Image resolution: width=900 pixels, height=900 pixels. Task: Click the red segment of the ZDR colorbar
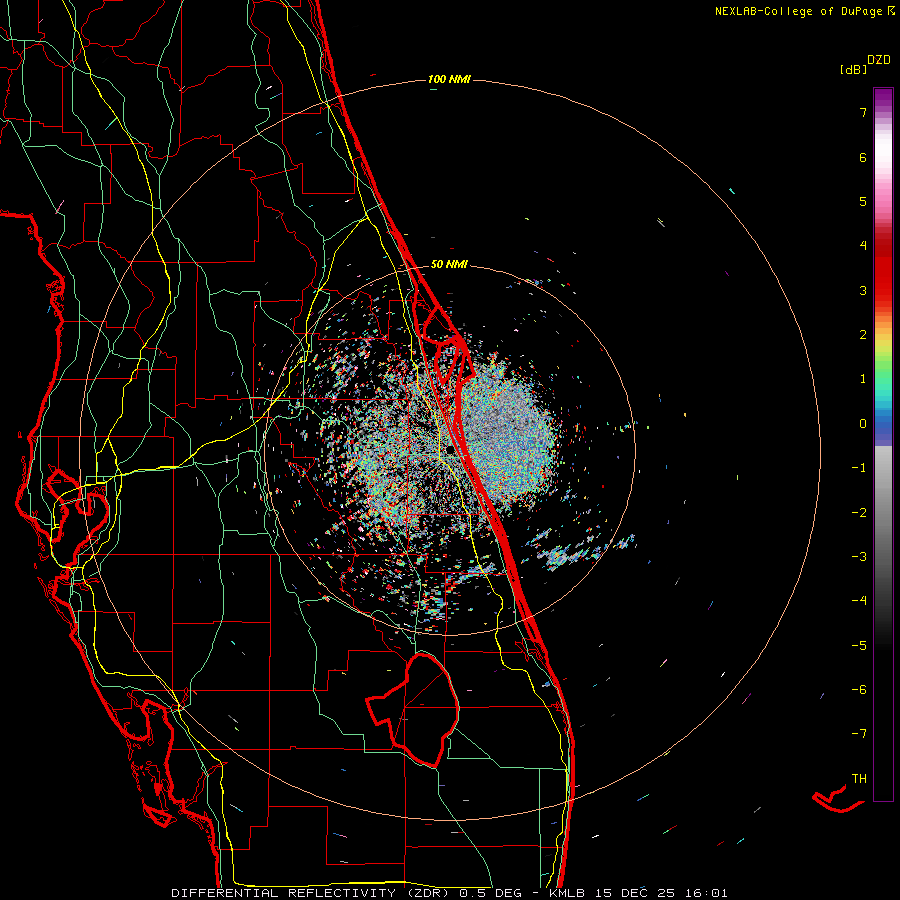(883, 270)
